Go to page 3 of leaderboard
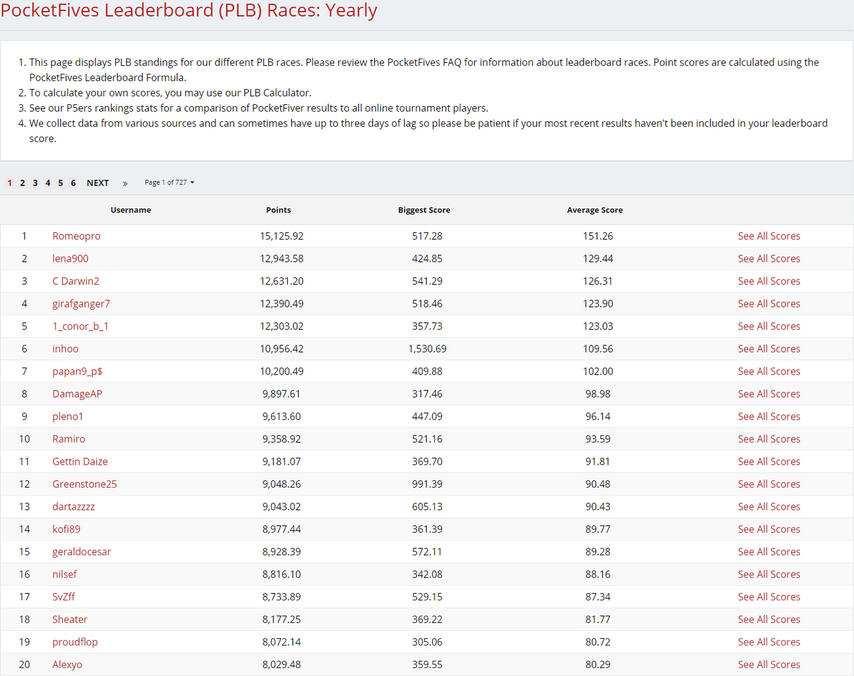854x676 pixels. 35,183
